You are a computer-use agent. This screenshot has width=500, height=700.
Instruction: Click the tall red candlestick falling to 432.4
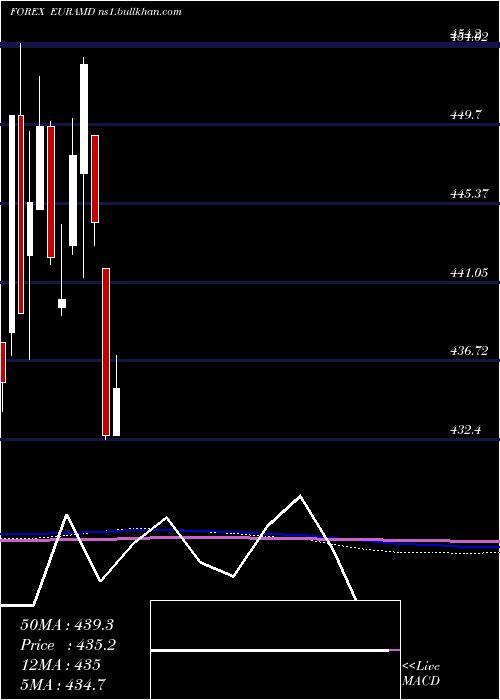tap(106, 352)
